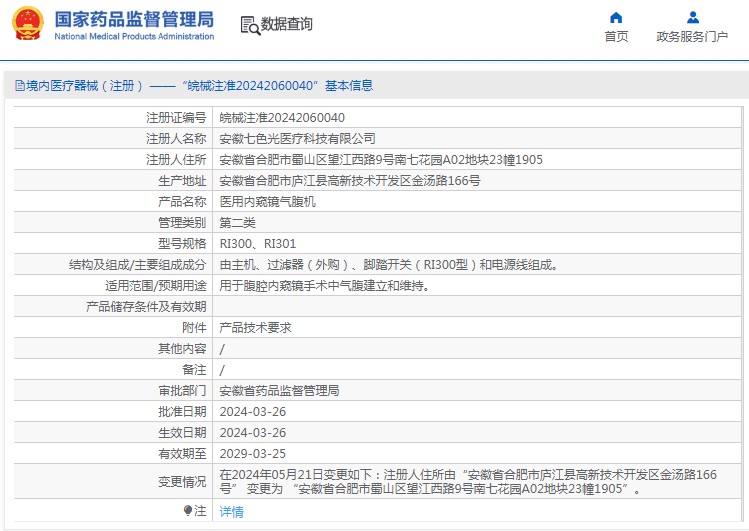Open the 数据查询 search icon
The height and width of the screenshot is (531, 749).
coord(250,25)
